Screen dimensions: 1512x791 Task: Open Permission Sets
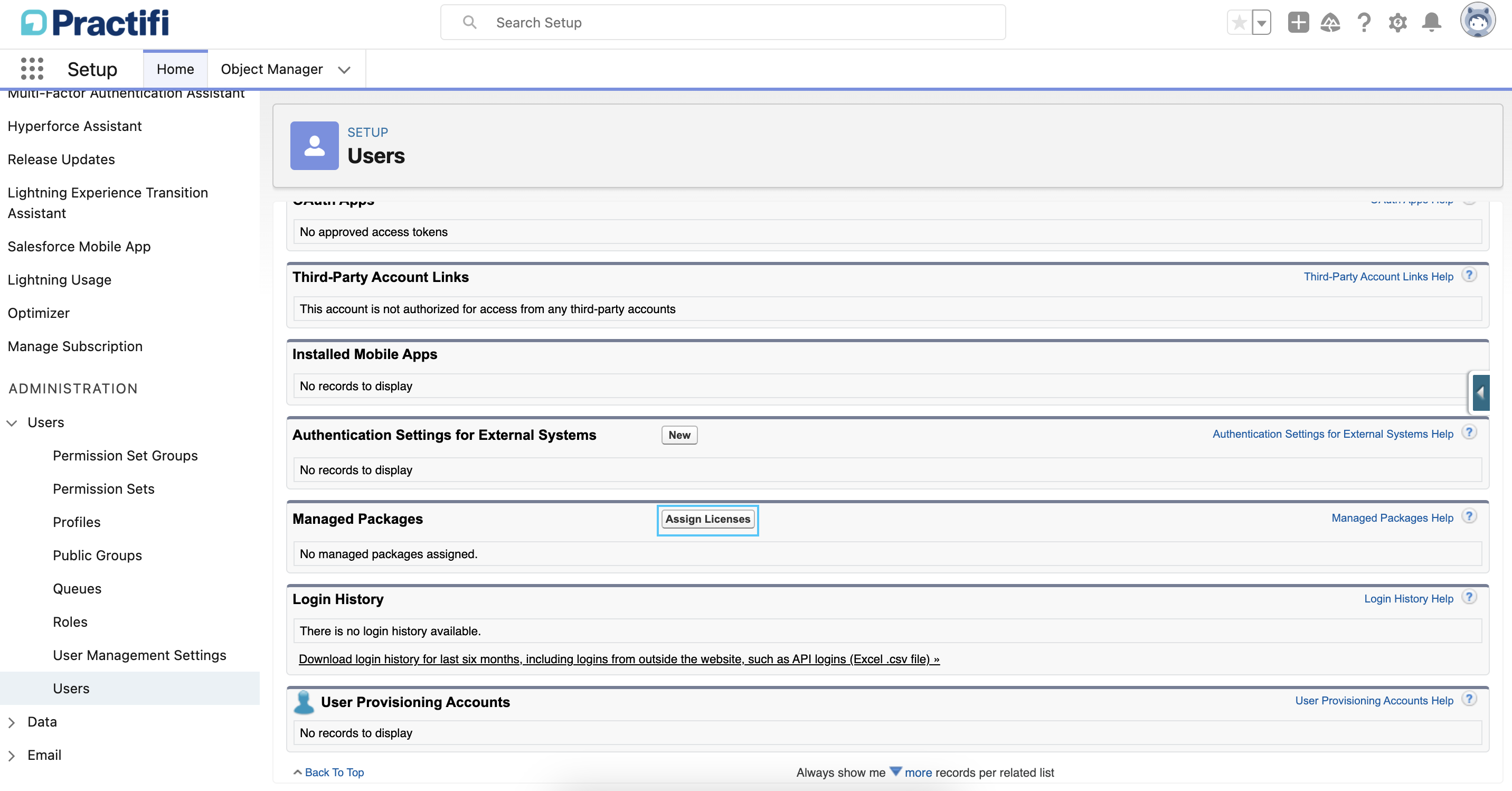(103, 489)
